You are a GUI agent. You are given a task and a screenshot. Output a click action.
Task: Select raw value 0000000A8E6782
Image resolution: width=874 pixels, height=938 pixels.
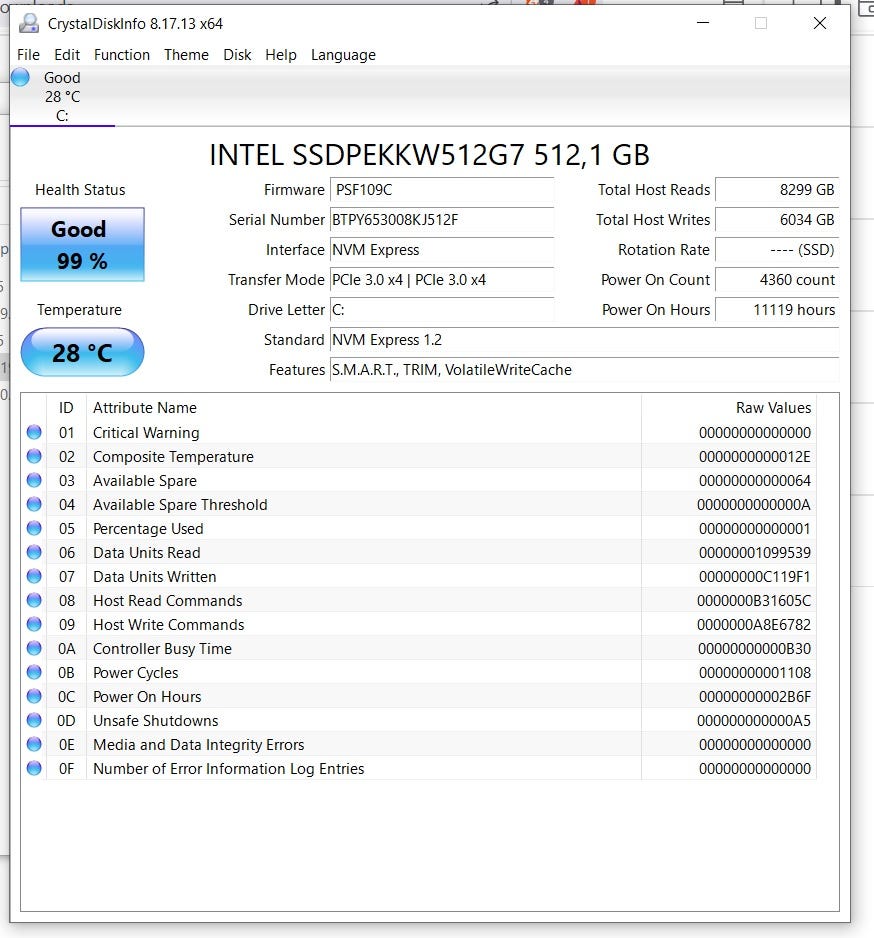pos(754,624)
